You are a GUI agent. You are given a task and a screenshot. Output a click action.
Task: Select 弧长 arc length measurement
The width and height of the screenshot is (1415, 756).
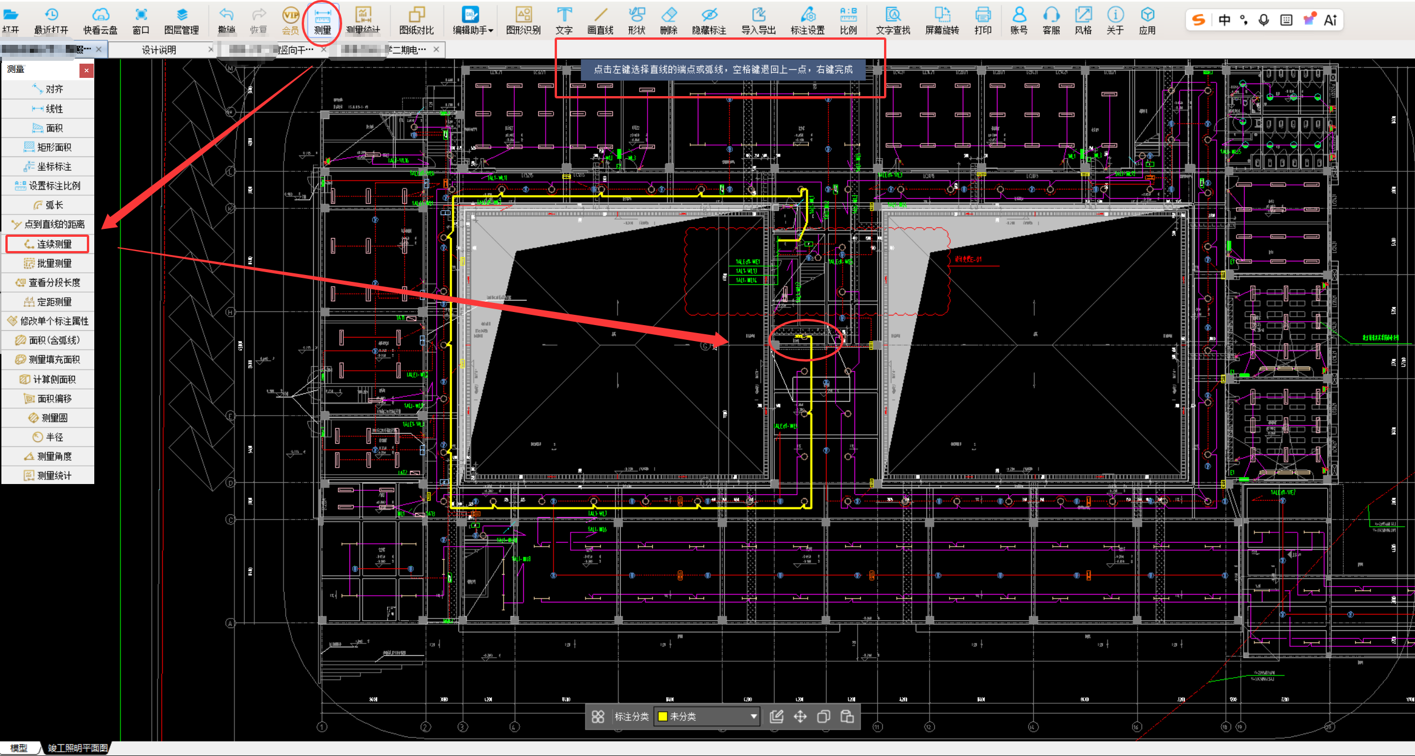tap(47, 205)
